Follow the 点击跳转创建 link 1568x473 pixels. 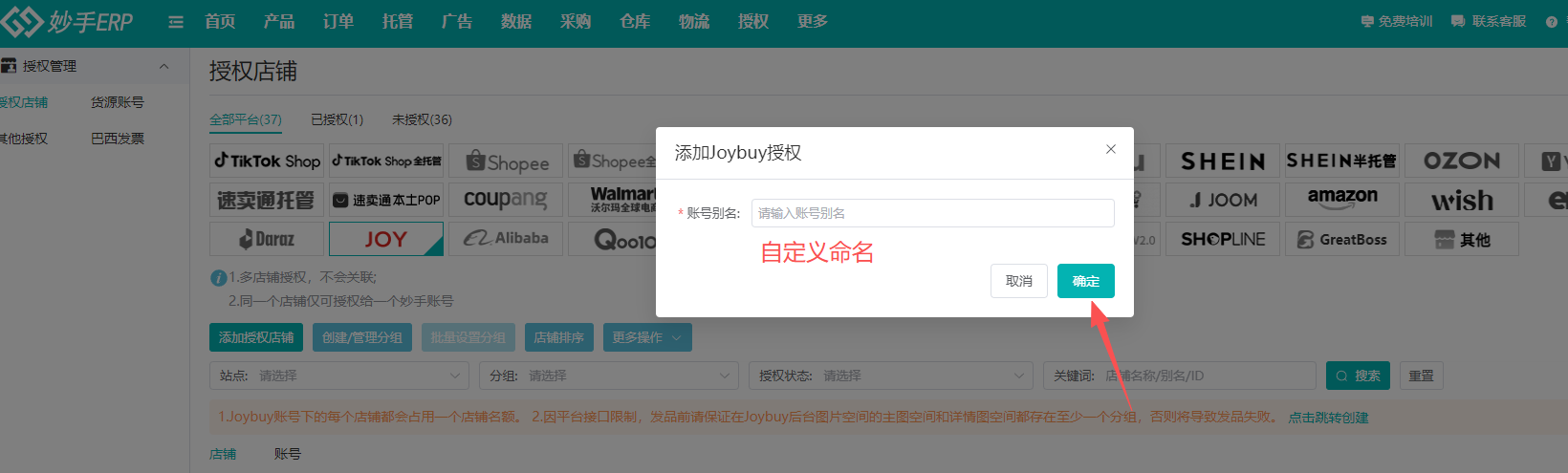click(x=1328, y=418)
